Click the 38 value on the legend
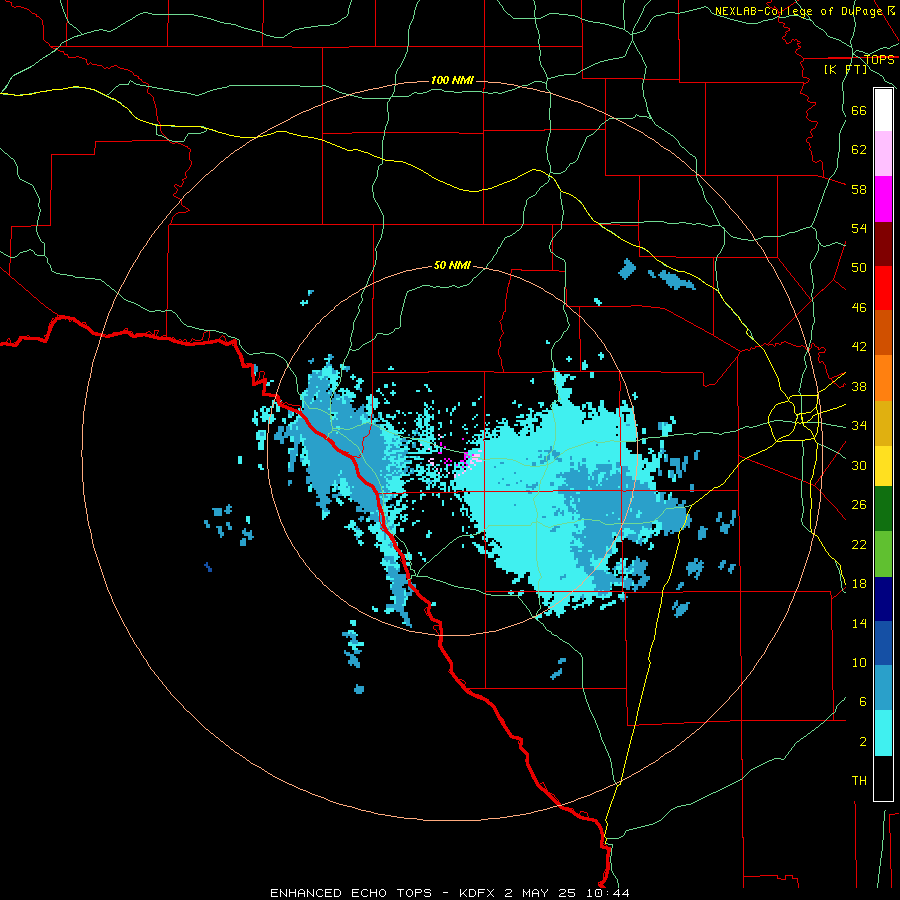The width and height of the screenshot is (900, 900). [859, 386]
